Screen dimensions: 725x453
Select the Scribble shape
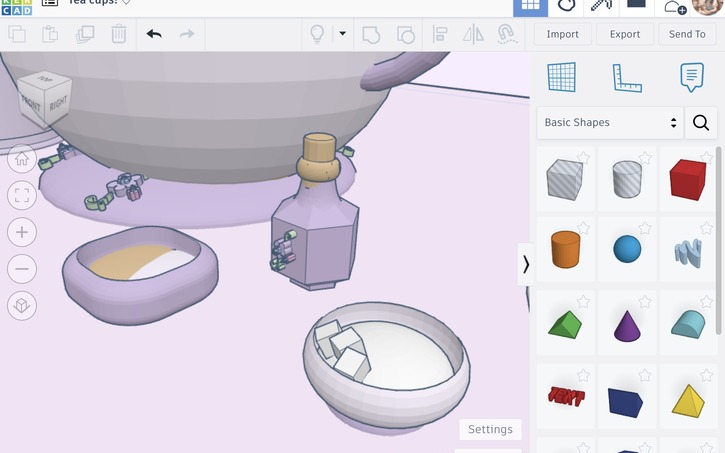coord(688,252)
